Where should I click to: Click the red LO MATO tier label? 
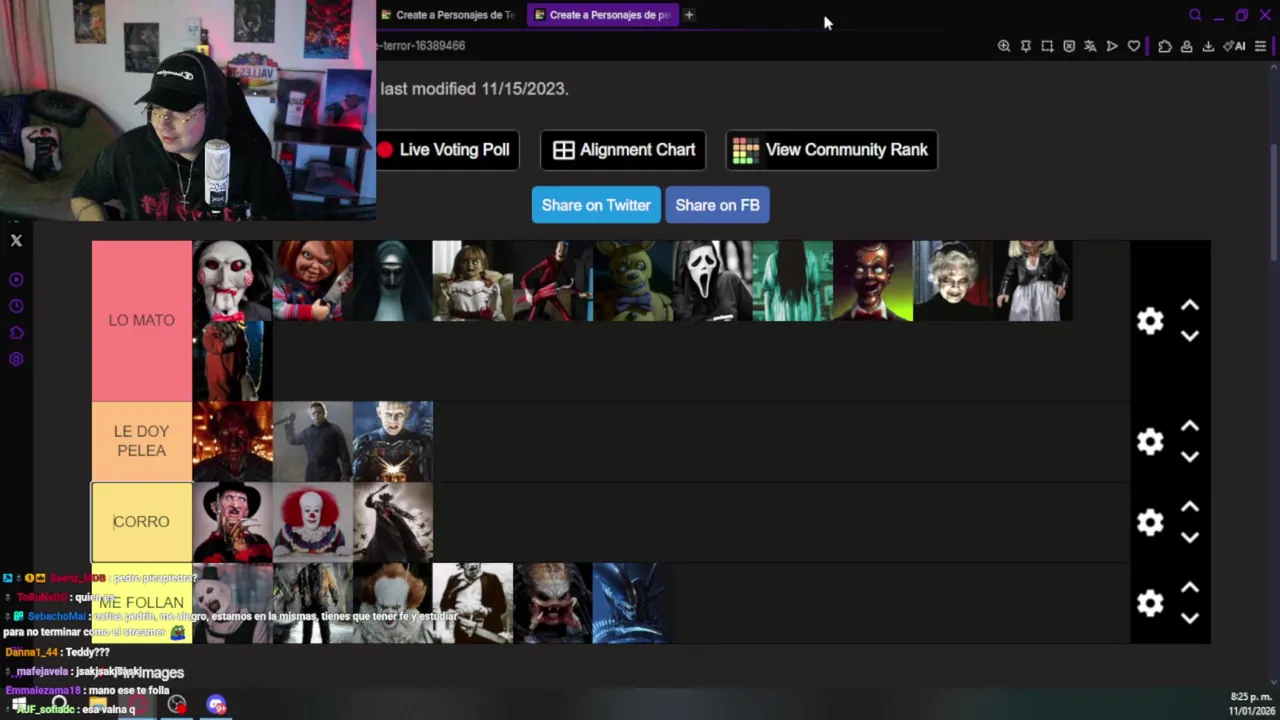coord(141,320)
